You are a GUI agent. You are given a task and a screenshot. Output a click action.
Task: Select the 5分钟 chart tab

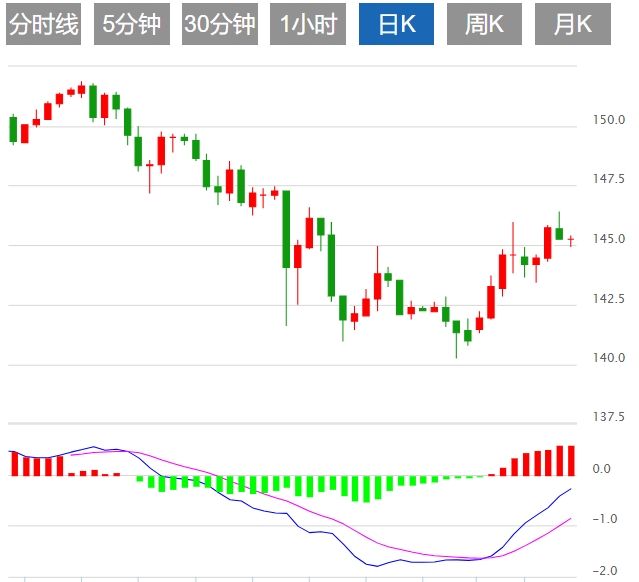(131, 25)
